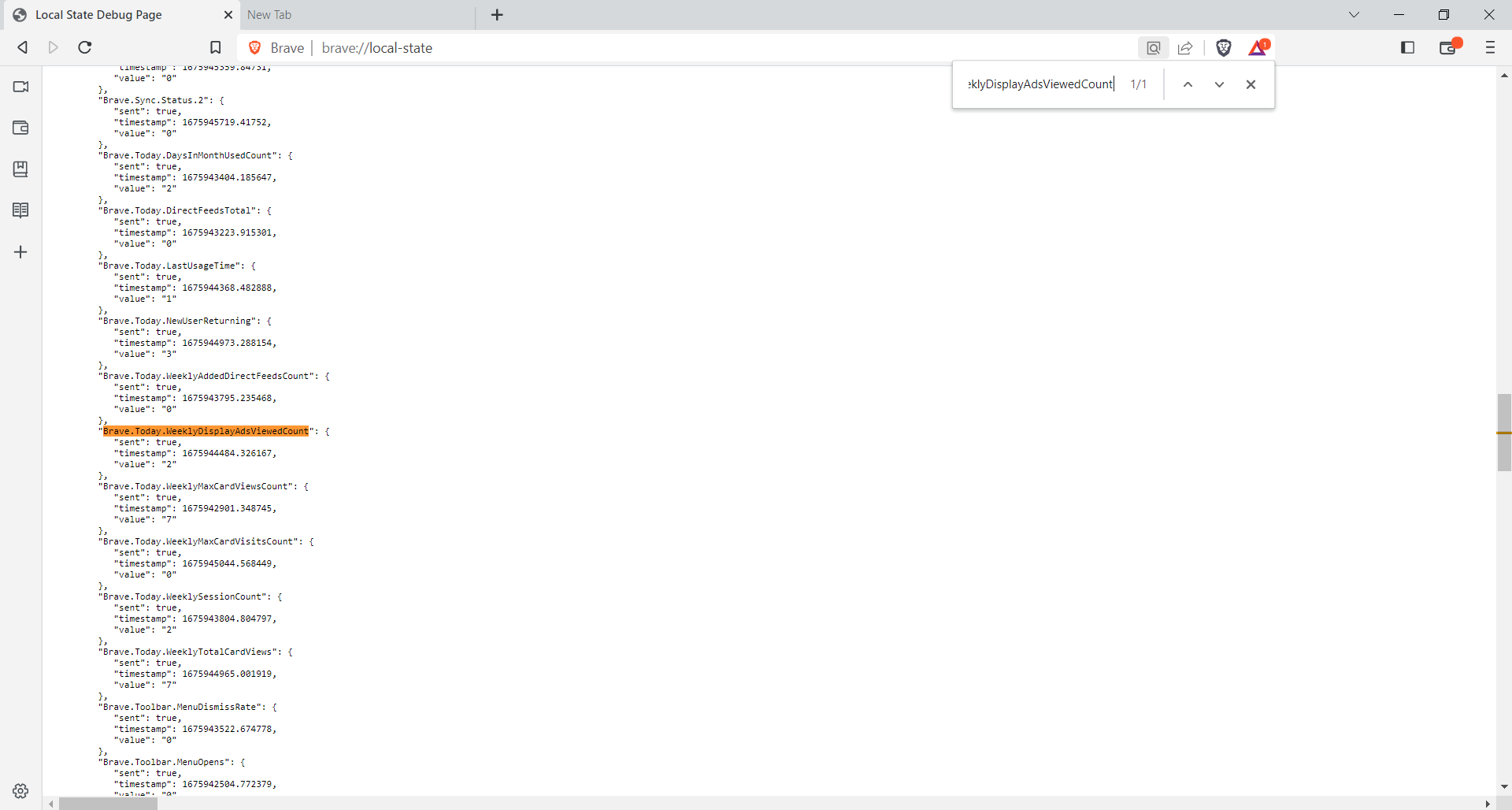Jump to next find result with down chevron
Image resolution: width=1512 pixels, height=810 pixels.
pos(1219,84)
